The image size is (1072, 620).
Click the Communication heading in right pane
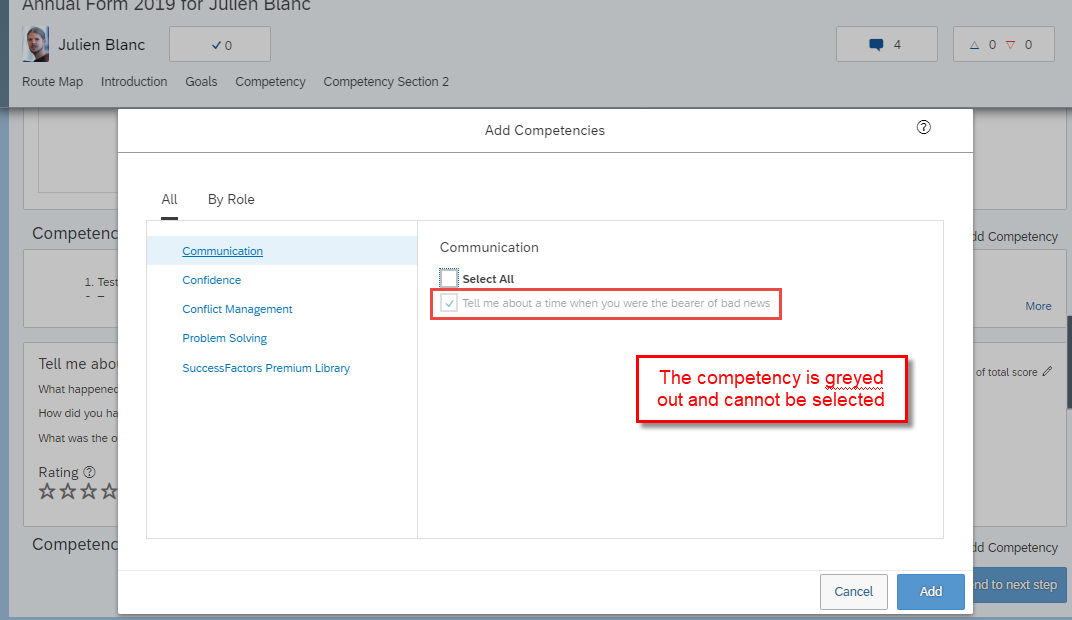[x=489, y=247]
